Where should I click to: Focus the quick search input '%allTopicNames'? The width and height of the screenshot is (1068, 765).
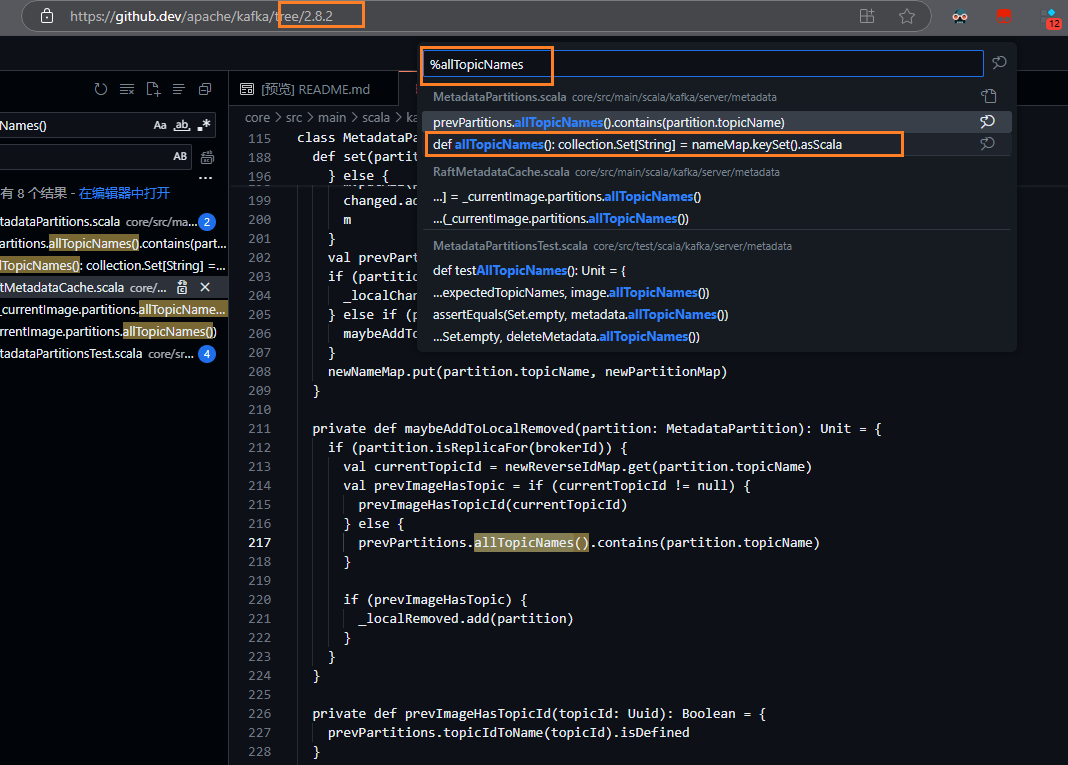tap(703, 64)
